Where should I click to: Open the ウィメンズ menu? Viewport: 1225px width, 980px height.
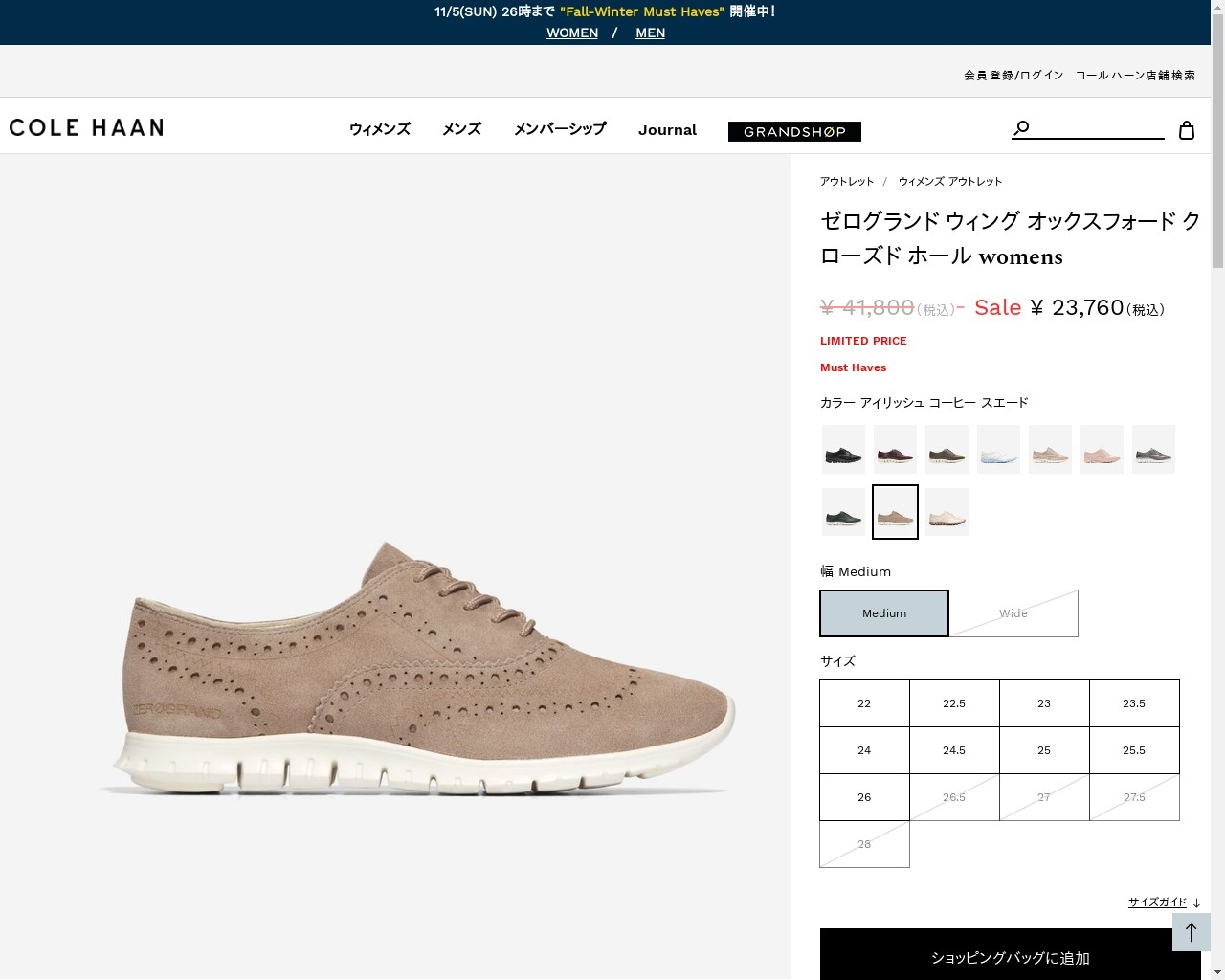(380, 129)
